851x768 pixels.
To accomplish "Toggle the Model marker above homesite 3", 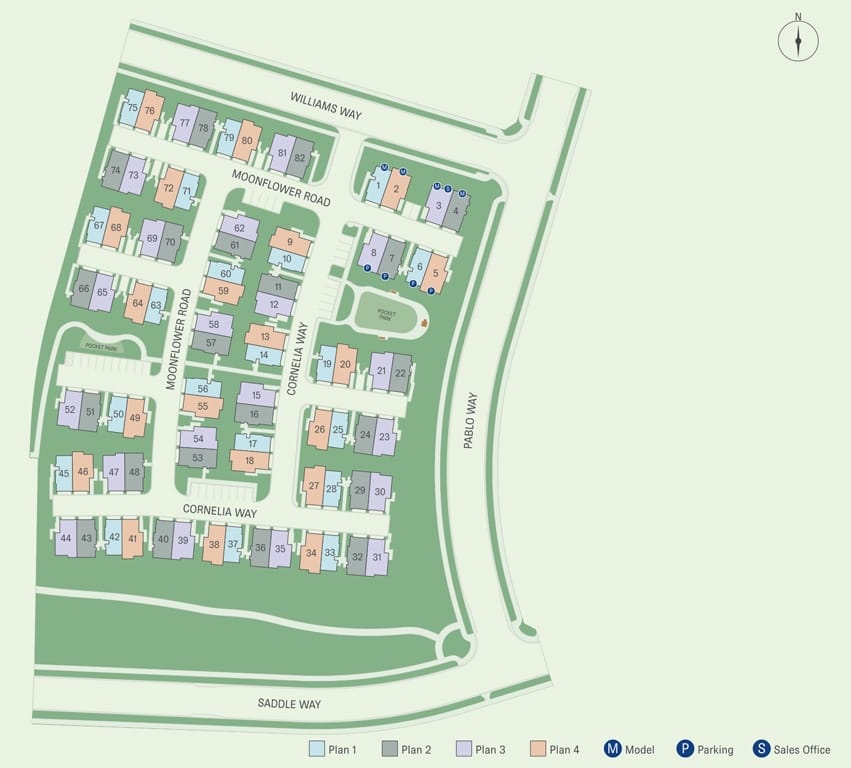I will tap(437, 186).
